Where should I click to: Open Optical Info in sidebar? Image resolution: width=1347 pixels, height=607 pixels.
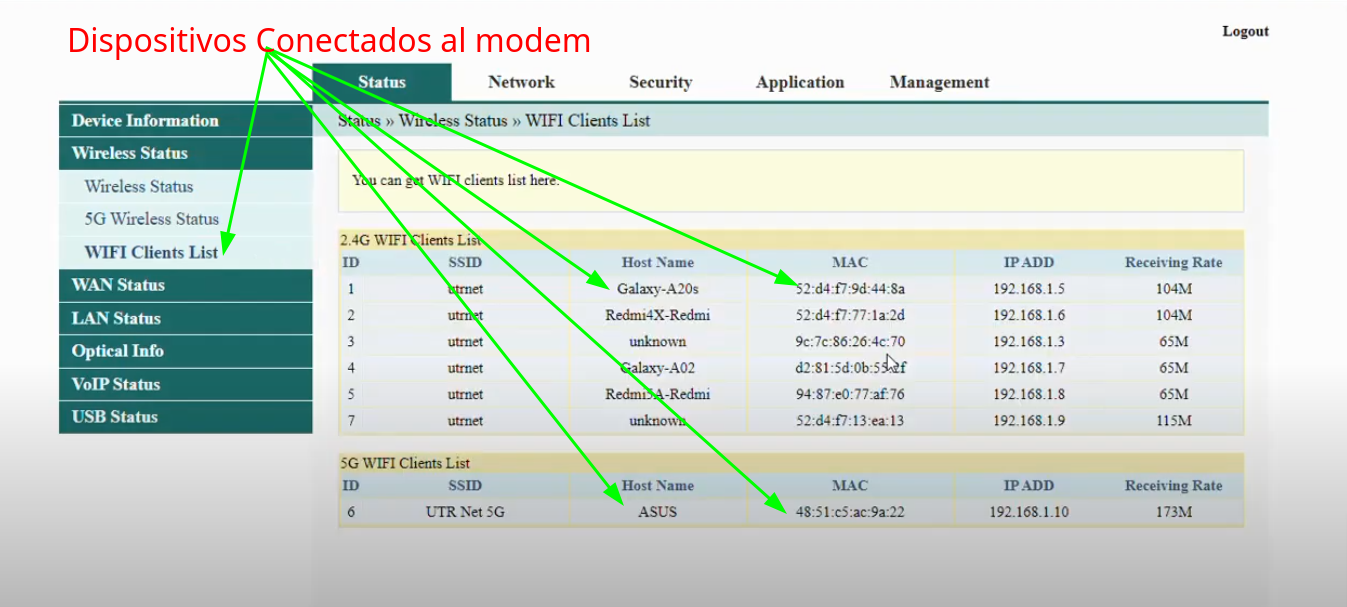[117, 351]
